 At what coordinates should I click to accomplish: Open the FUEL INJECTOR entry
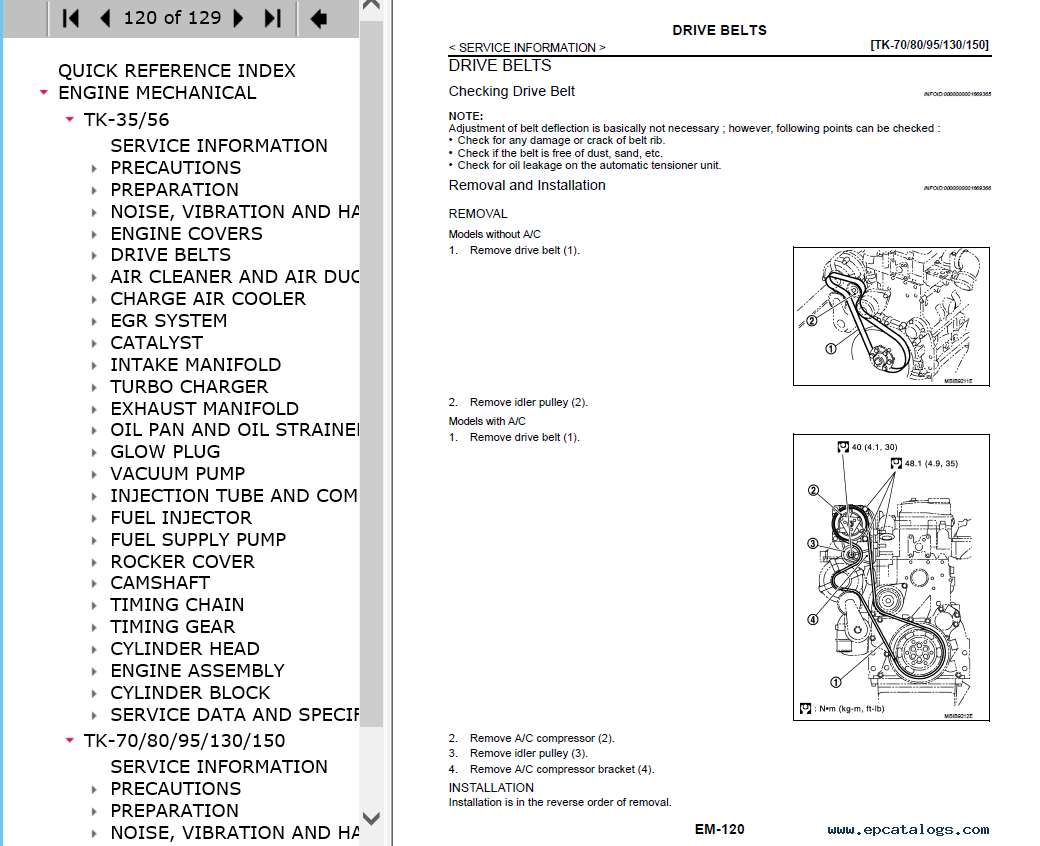pyautogui.click(x=181, y=518)
